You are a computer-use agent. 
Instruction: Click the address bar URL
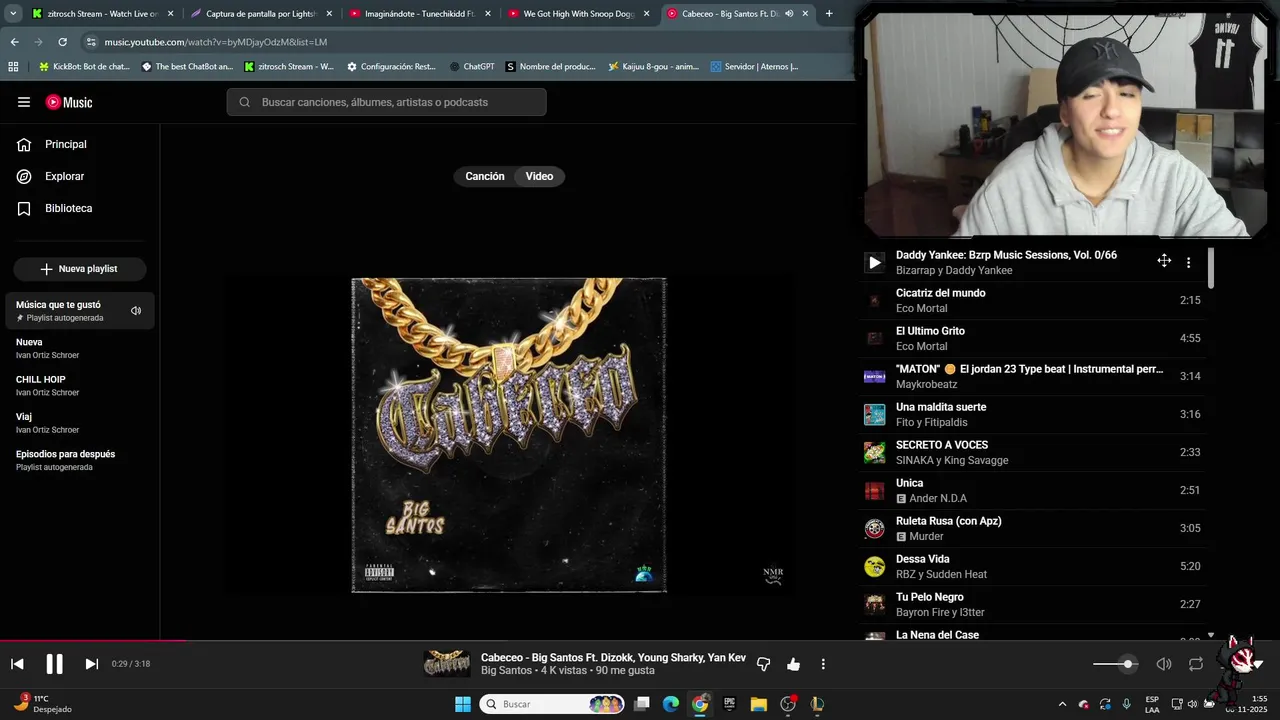click(x=216, y=42)
